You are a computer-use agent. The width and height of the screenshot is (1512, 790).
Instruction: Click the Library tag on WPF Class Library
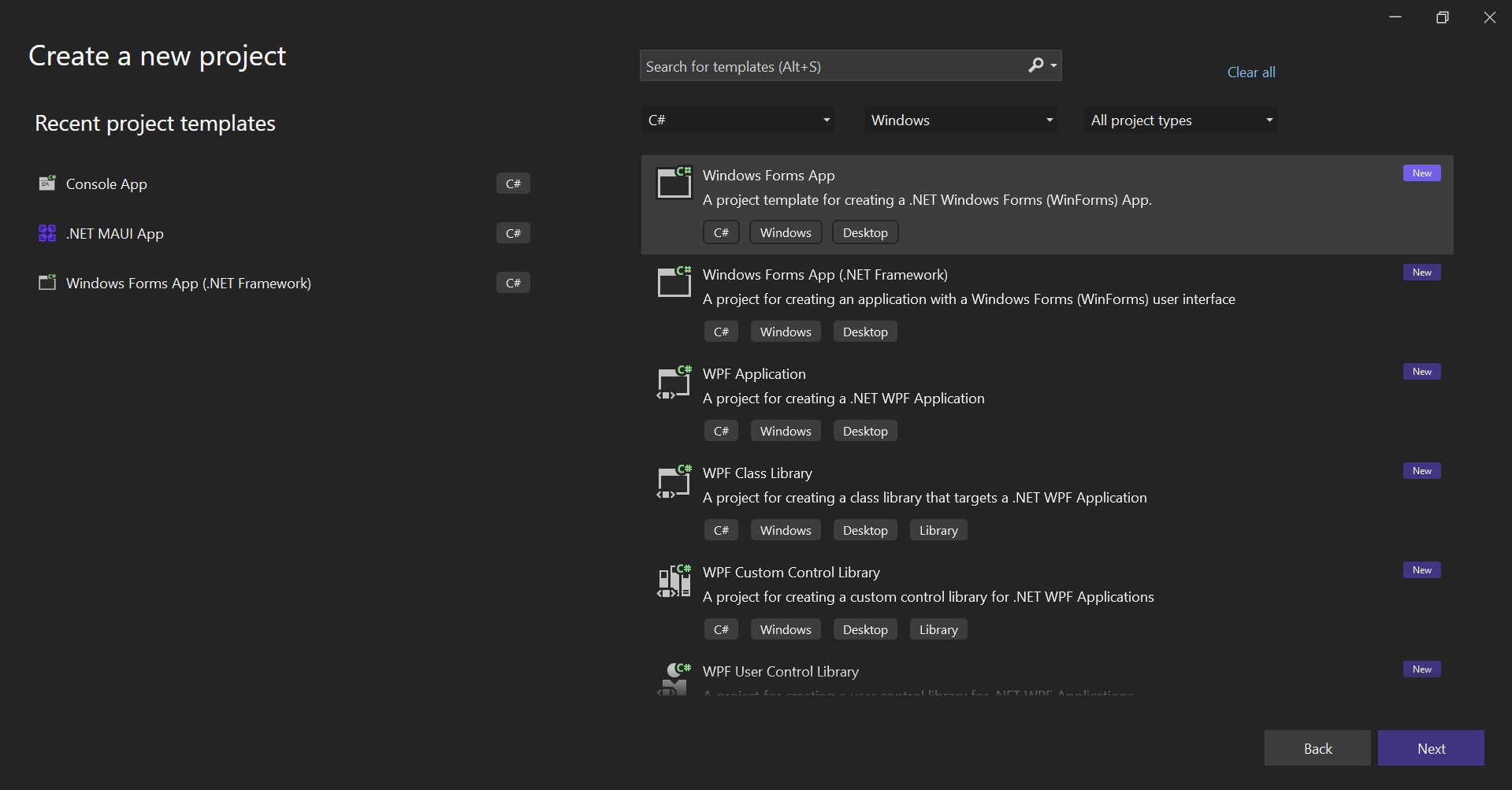click(x=938, y=530)
